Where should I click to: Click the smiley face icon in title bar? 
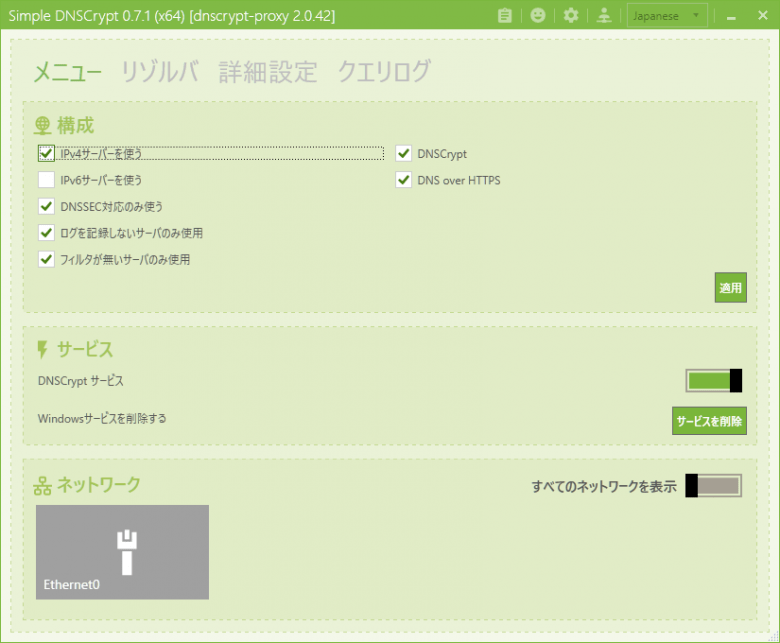pyautogui.click(x=538, y=16)
